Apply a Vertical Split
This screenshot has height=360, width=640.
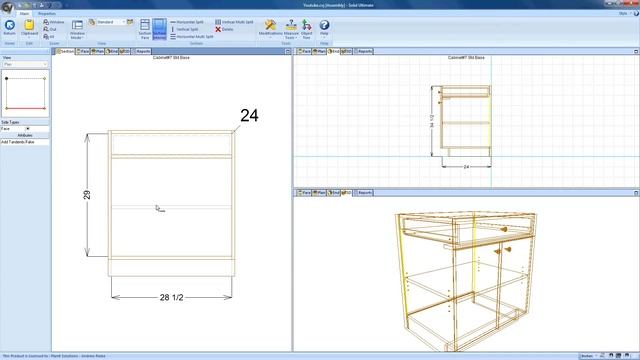[184, 29]
